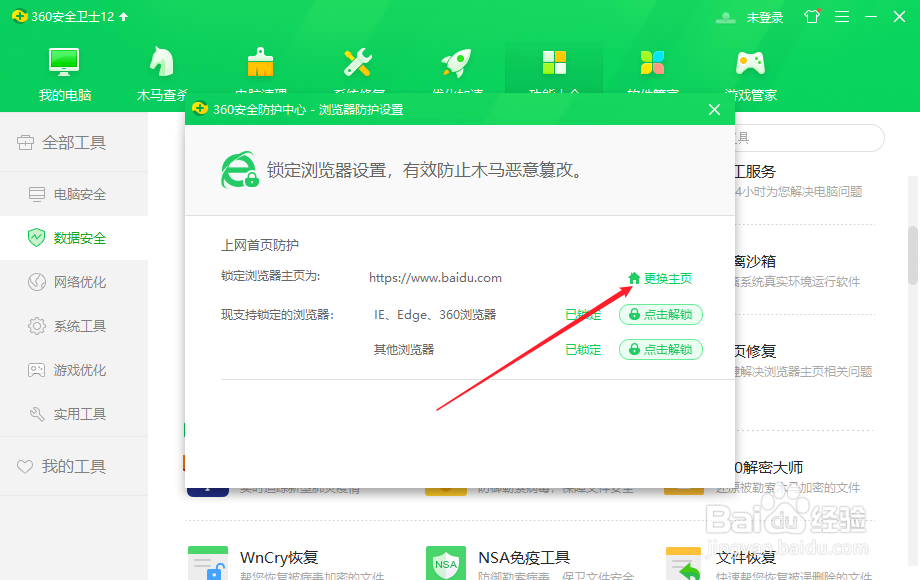Open the cleanup broom icon tab

pyautogui.click(x=261, y=63)
